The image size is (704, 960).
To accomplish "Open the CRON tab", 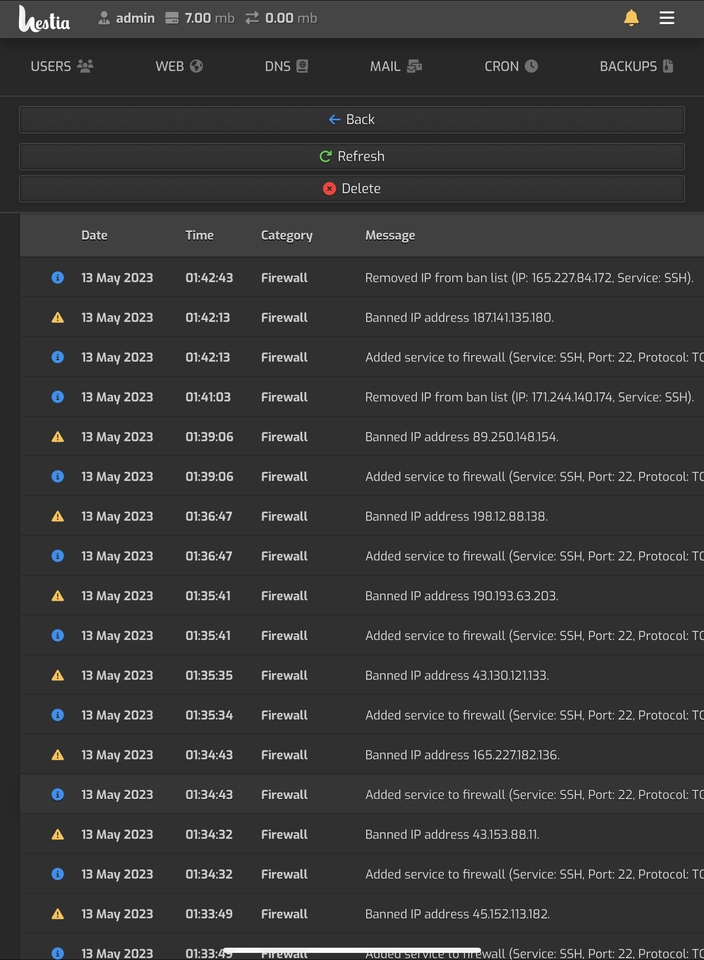I will pyautogui.click(x=511, y=66).
